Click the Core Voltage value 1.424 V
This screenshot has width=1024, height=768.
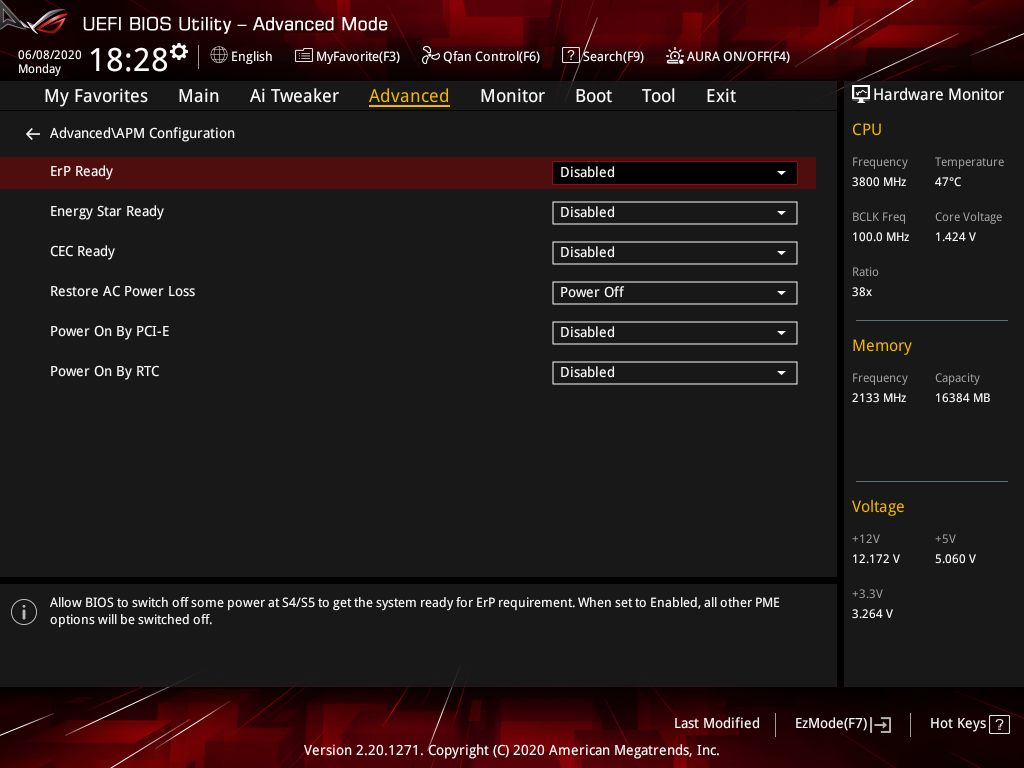pyautogui.click(x=955, y=237)
